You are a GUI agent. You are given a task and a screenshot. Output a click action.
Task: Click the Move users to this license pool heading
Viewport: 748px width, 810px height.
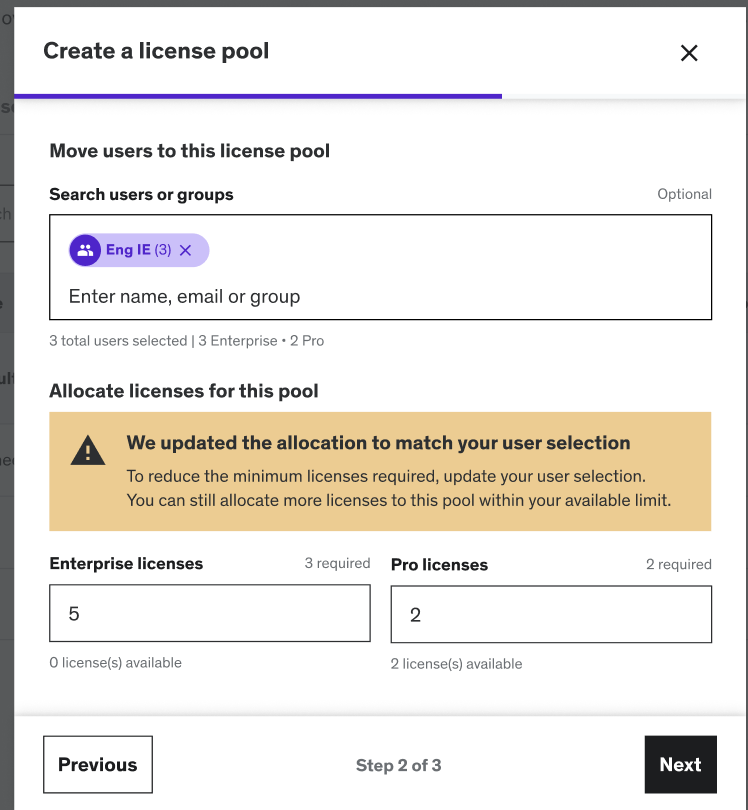coord(189,151)
